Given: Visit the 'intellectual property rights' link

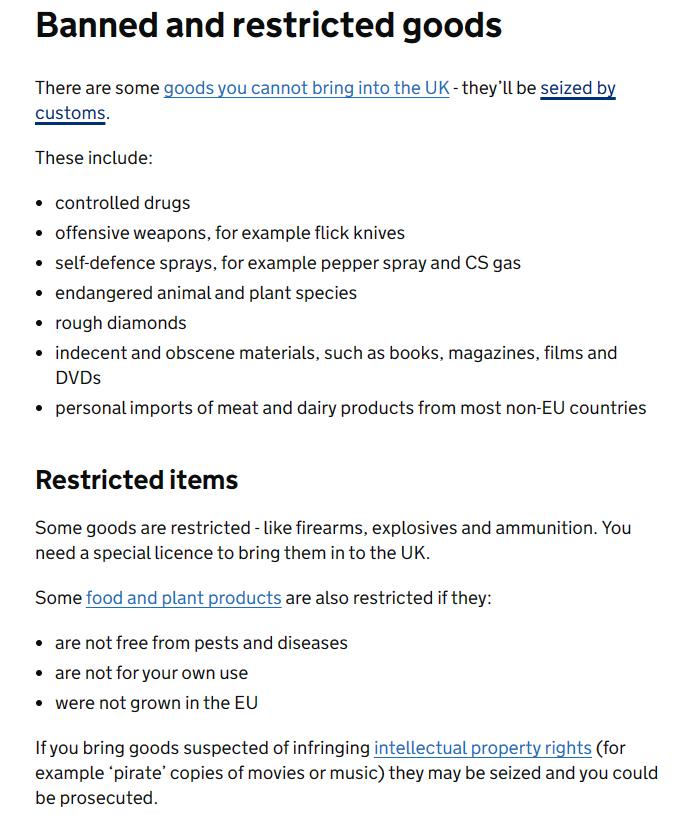Looking at the screenshot, I should 482,748.
